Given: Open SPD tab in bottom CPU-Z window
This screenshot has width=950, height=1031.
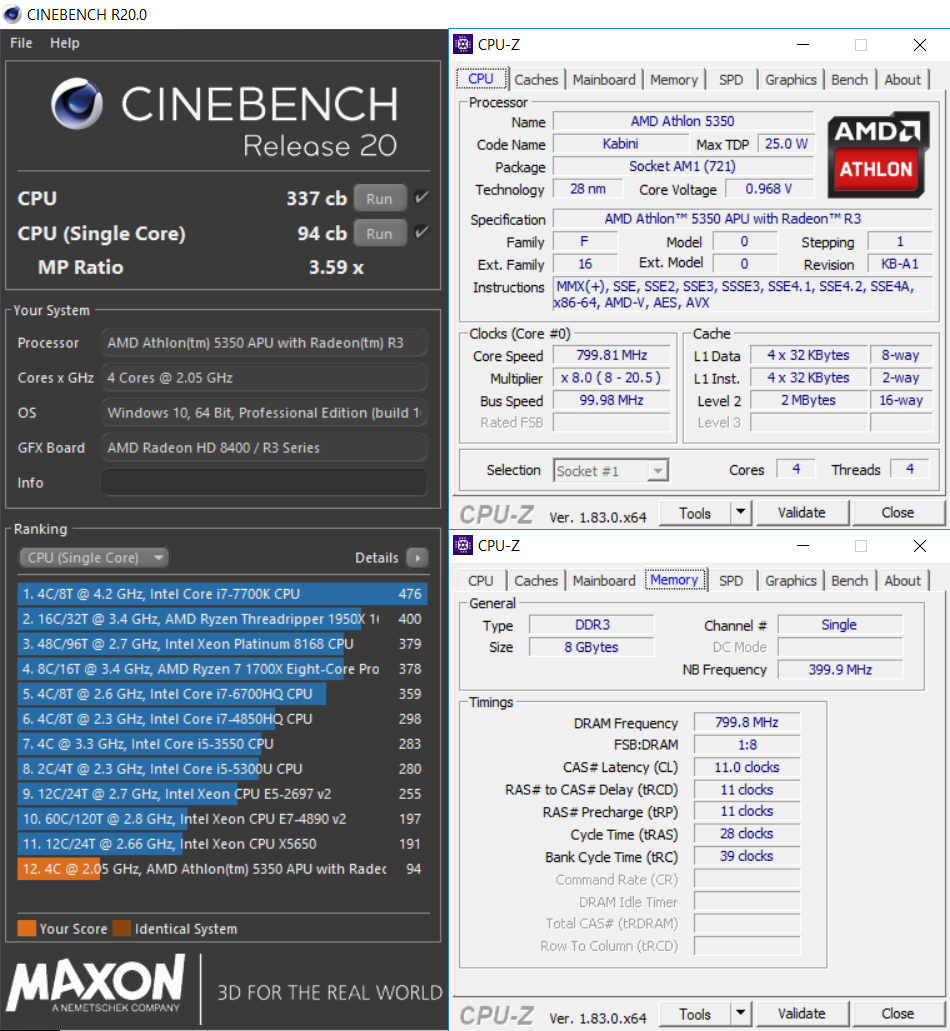Looking at the screenshot, I should point(730,581).
